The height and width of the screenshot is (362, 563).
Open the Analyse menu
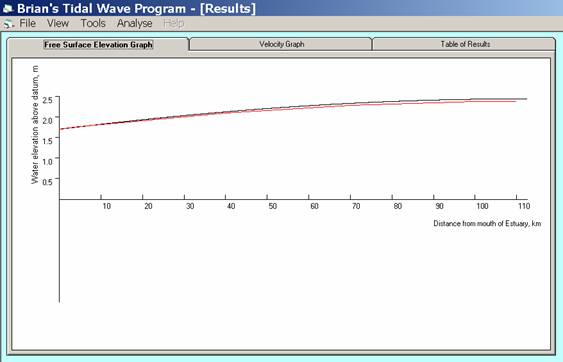[x=135, y=23]
